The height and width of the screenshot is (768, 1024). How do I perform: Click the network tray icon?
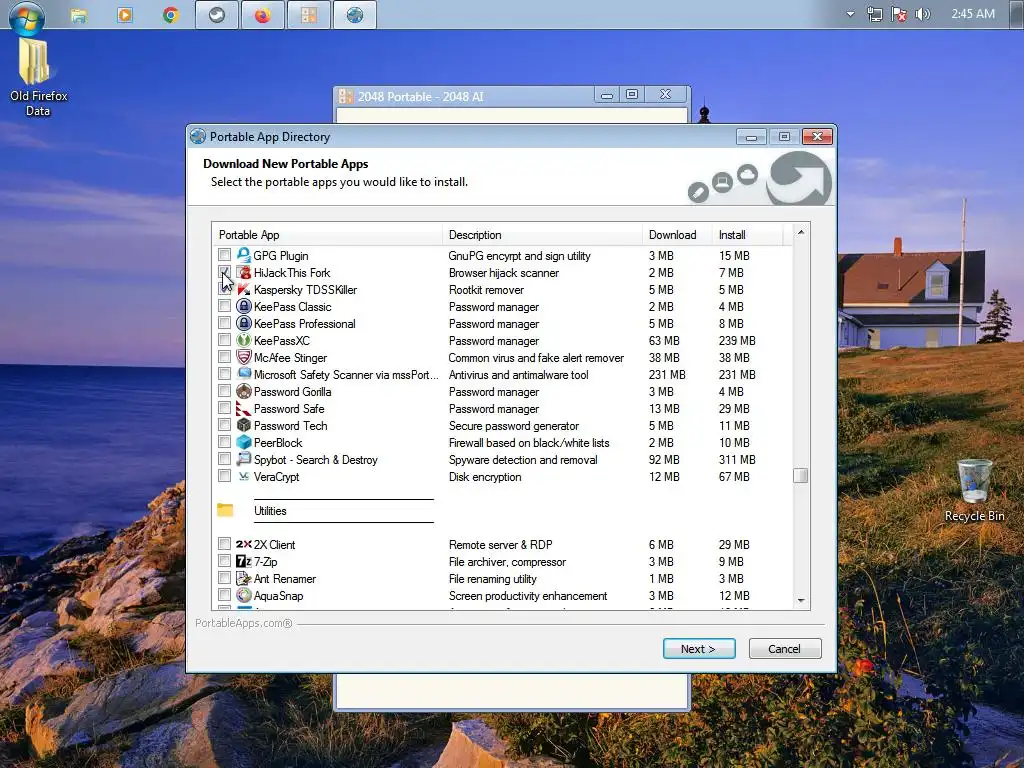point(874,14)
